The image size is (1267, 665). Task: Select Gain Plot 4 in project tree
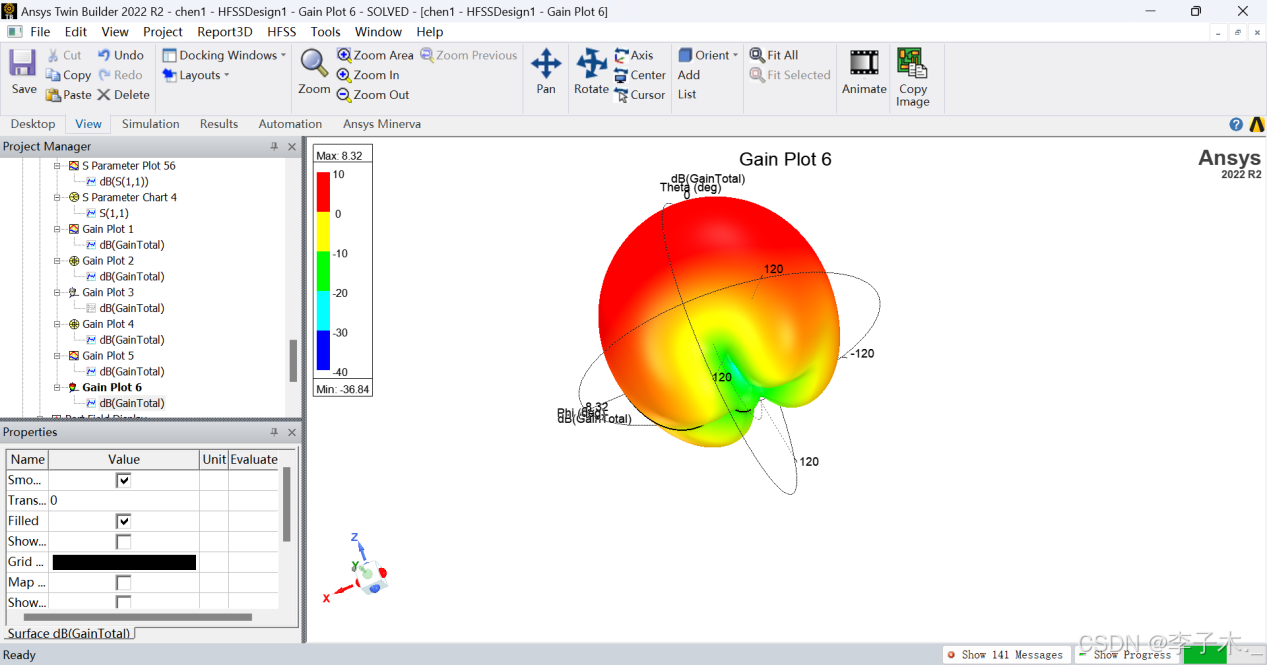[108, 324]
